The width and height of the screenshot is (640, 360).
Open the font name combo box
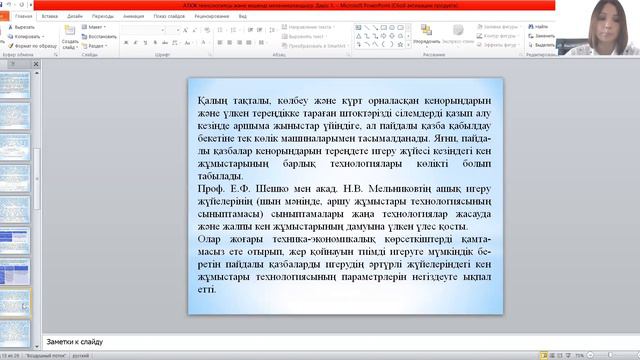tap(144, 30)
